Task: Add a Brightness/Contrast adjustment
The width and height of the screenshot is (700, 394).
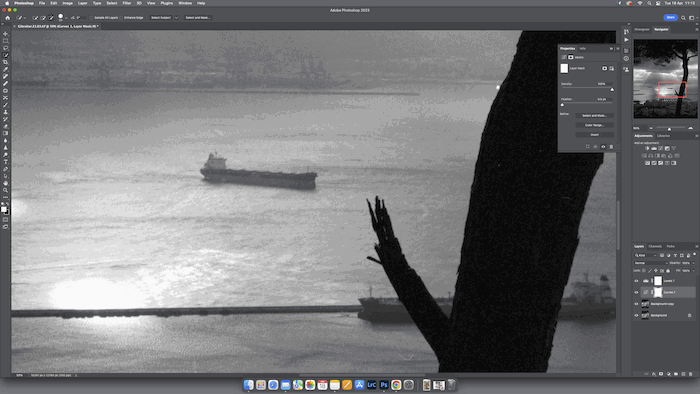Action: [x=647, y=149]
